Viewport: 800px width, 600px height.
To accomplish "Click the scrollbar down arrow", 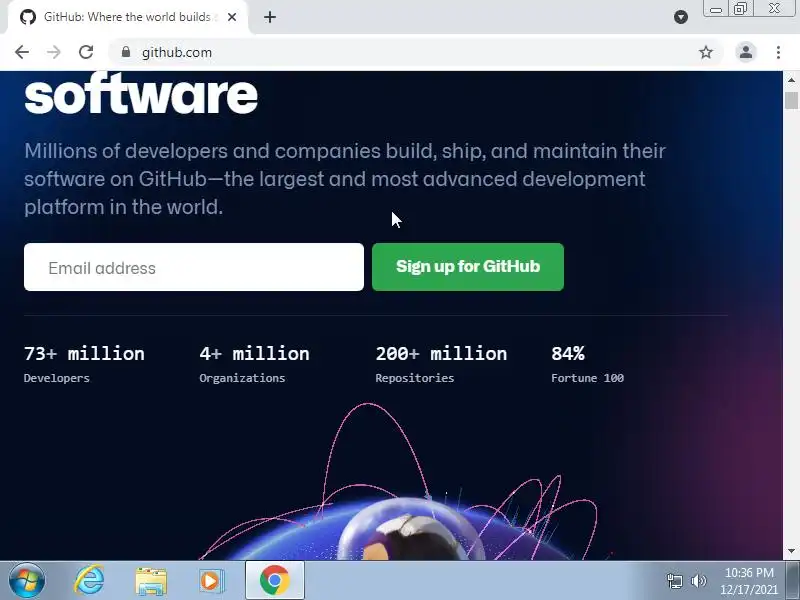I will click(791, 551).
